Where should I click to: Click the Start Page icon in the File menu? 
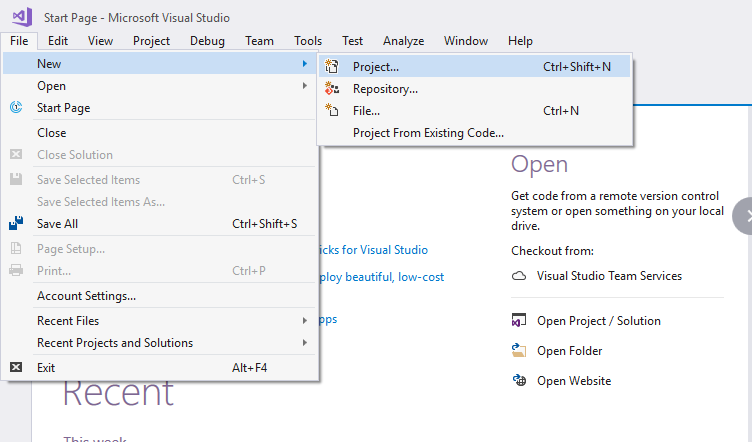tap(16, 107)
